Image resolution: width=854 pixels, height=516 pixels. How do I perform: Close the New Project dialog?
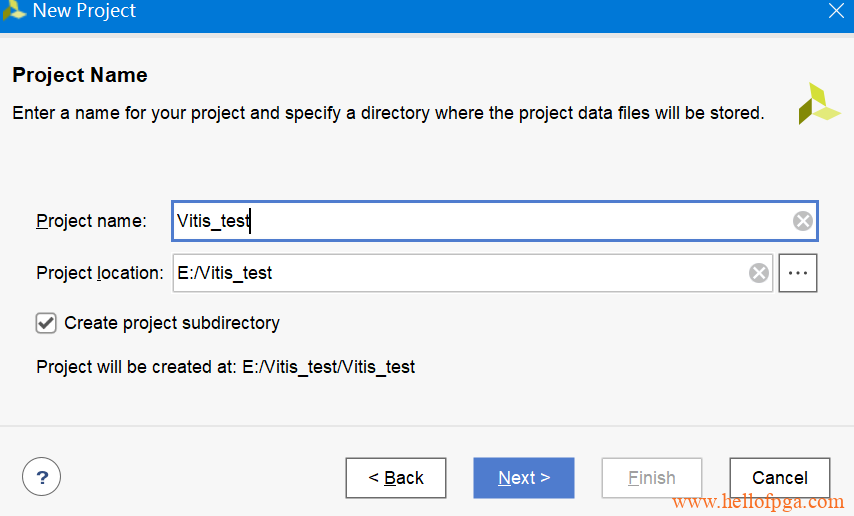pos(836,10)
